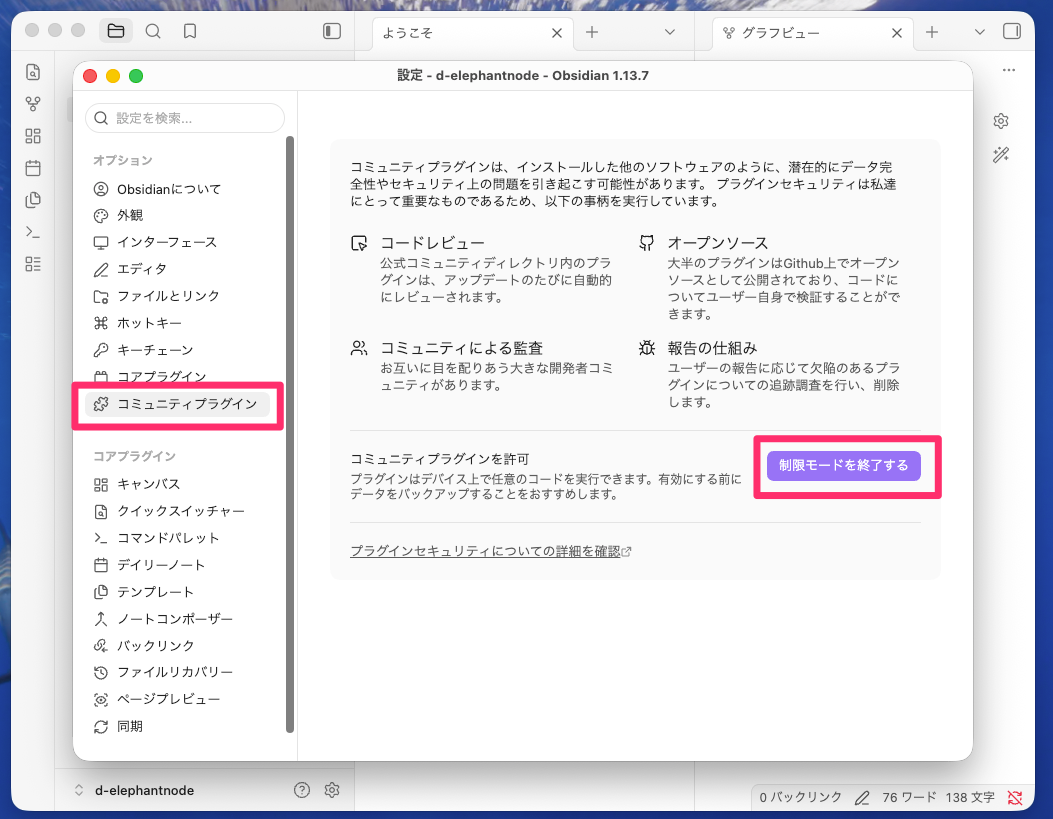Click the pencil edit mode icon in status bar
Image resolution: width=1053 pixels, height=819 pixels.
(862, 798)
